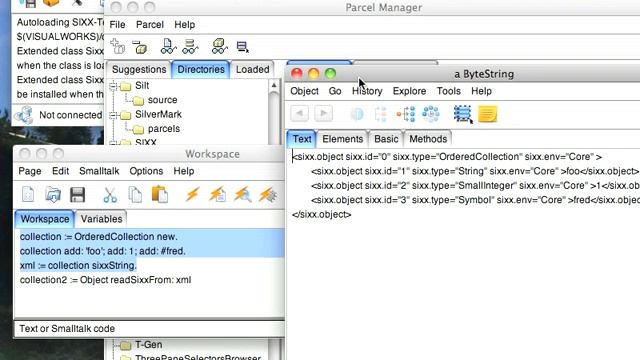Open the Edit menu in Workspace
Screen dimensions: 640x360
pos(60,171)
